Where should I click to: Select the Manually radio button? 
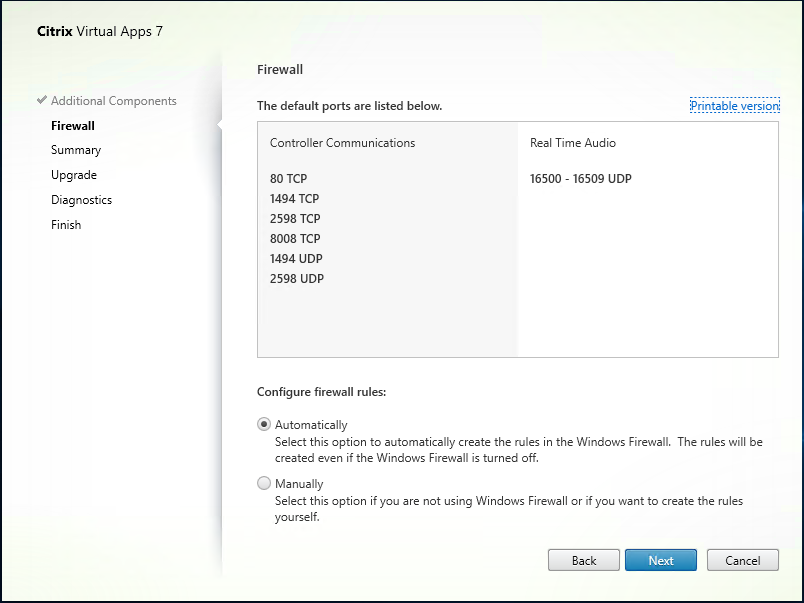[265, 484]
